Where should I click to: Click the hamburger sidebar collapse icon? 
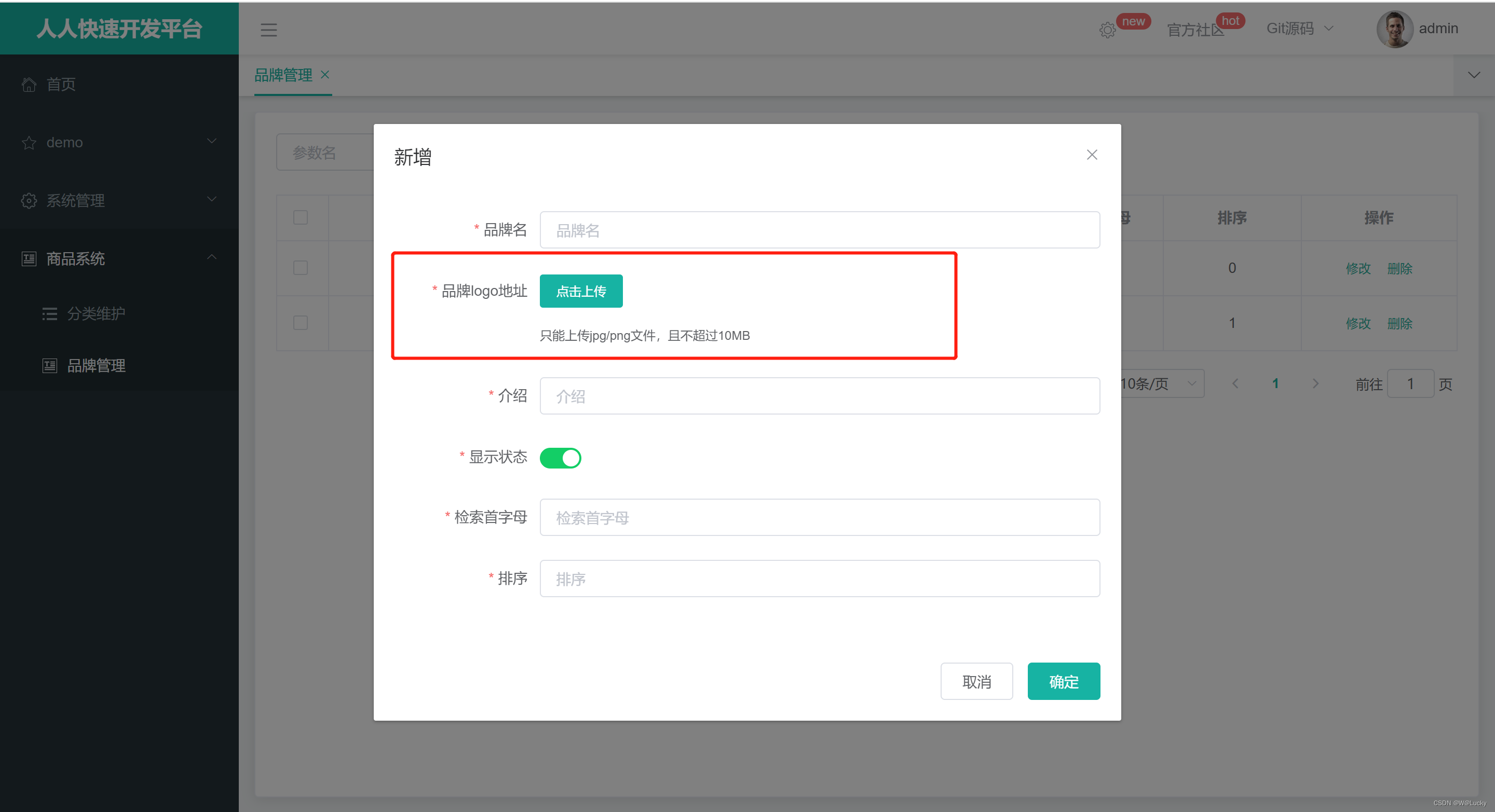pos(268,30)
